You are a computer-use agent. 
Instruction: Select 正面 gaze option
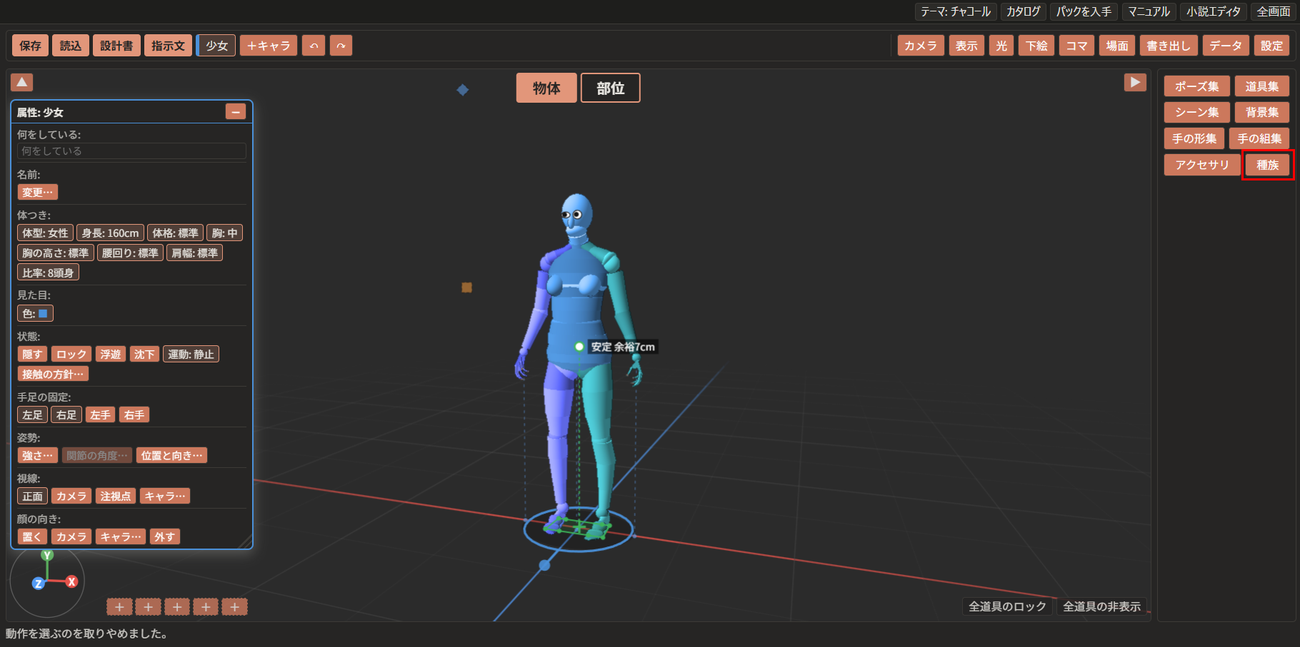click(33, 496)
